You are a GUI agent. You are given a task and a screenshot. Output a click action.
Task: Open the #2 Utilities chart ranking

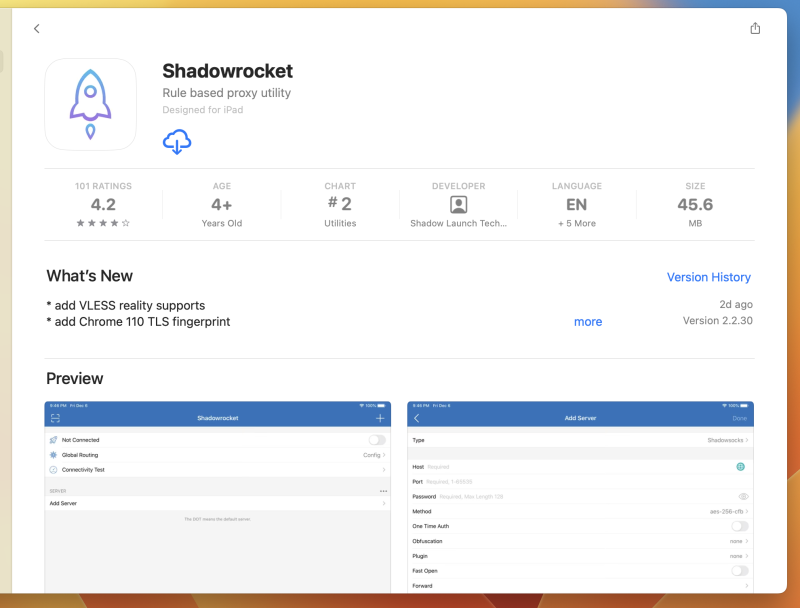pos(340,205)
